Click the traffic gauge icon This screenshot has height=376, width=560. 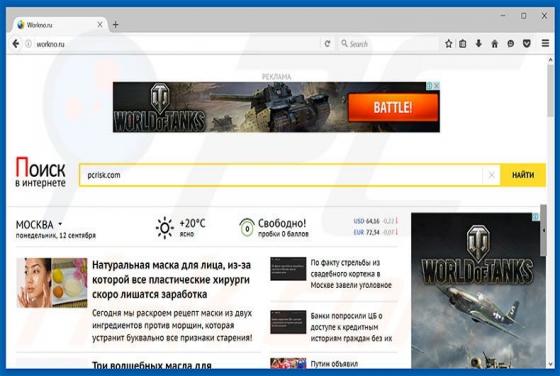(247, 227)
